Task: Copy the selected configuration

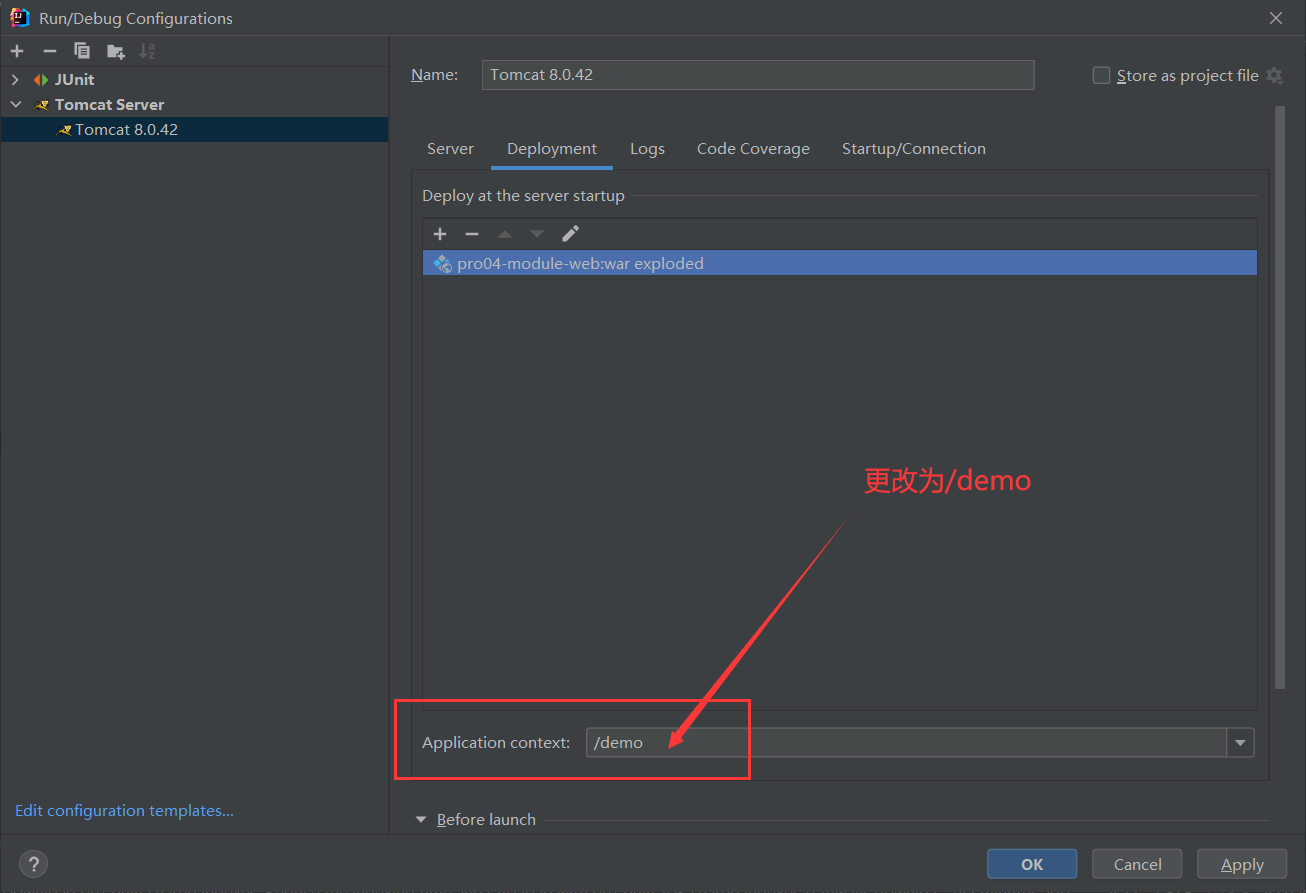Action: [82, 51]
